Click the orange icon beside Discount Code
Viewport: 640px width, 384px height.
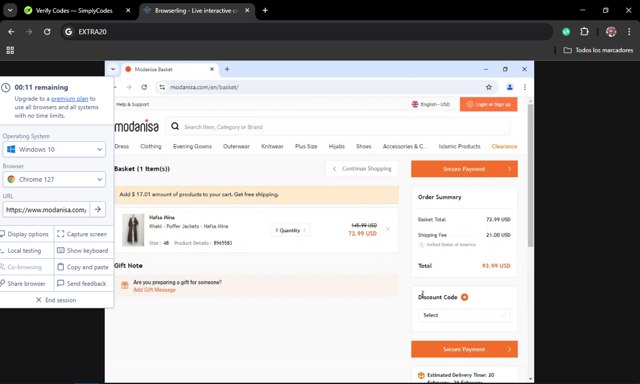(464, 297)
